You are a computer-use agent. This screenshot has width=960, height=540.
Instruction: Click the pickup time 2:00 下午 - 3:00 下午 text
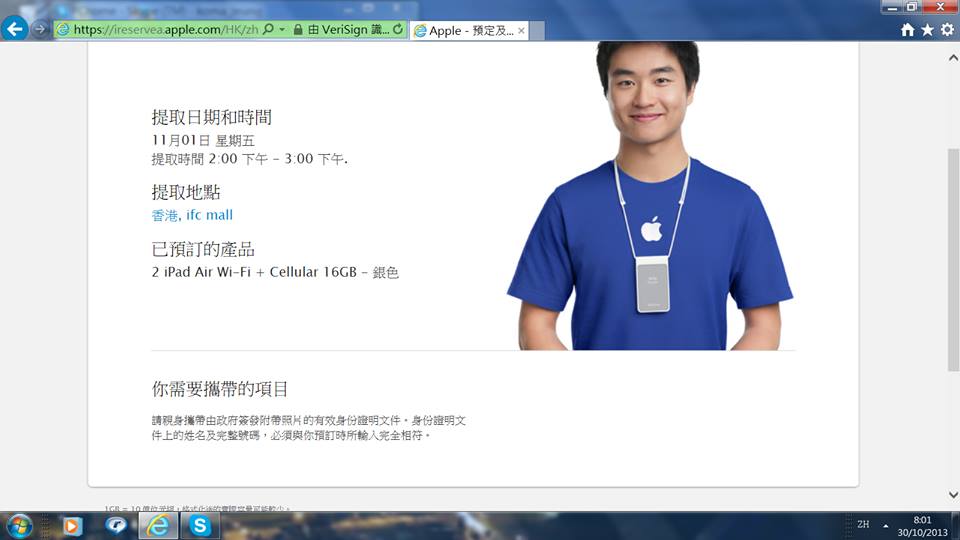coord(249,159)
